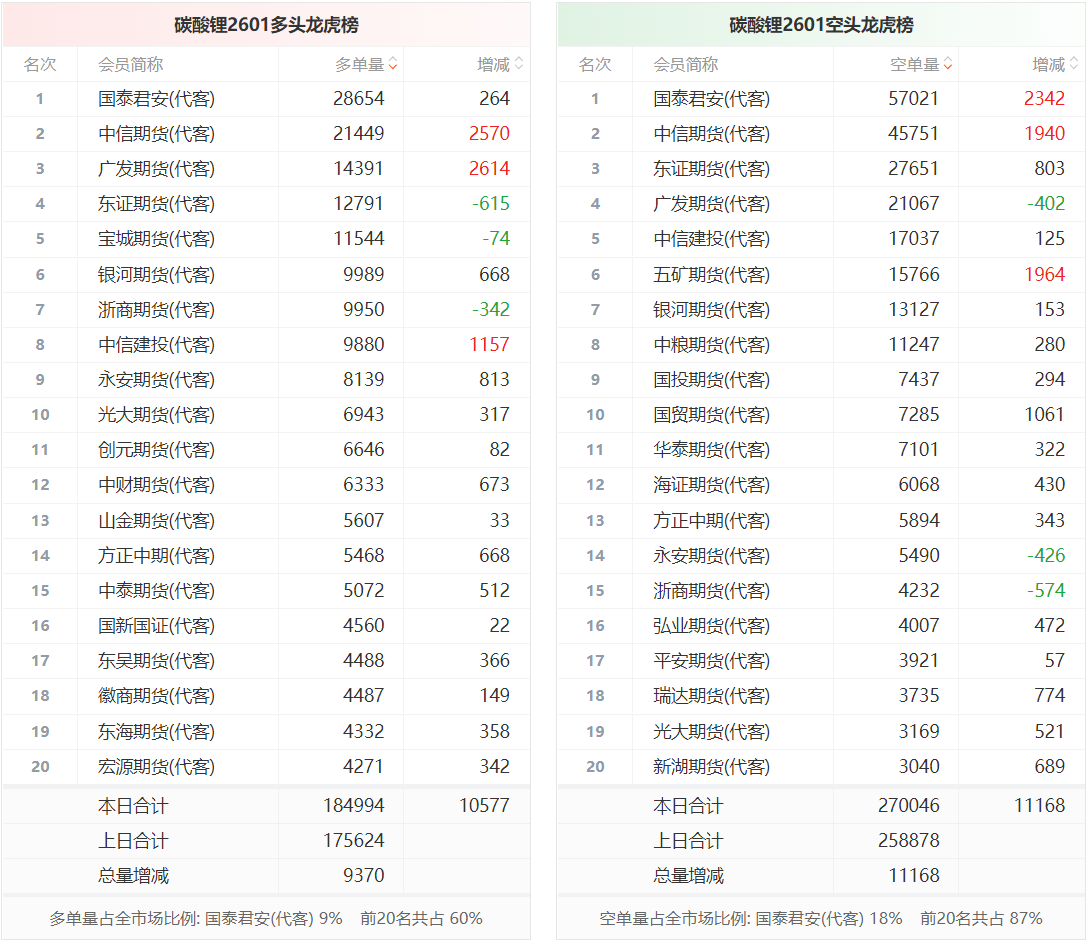
Task: Click 空单量 column header
Action: pyautogui.click(x=915, y=65)
